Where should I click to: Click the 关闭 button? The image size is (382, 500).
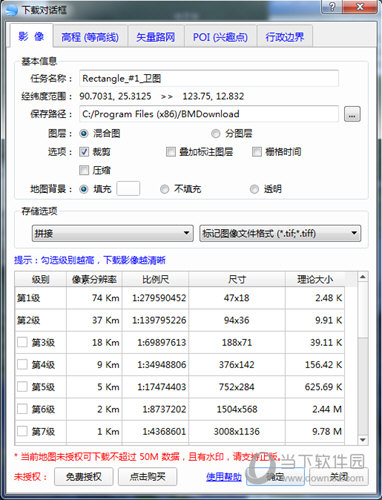click(x=339, y=477)
